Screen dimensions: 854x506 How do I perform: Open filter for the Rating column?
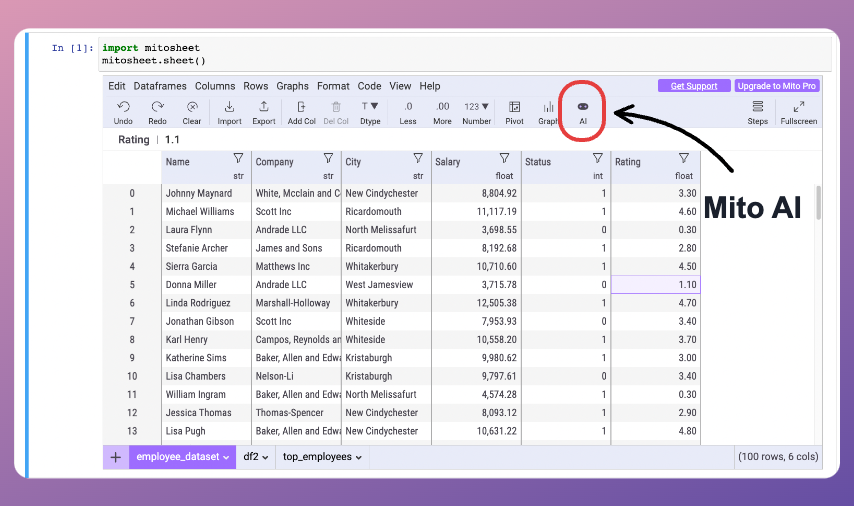[x=684, y=158]
